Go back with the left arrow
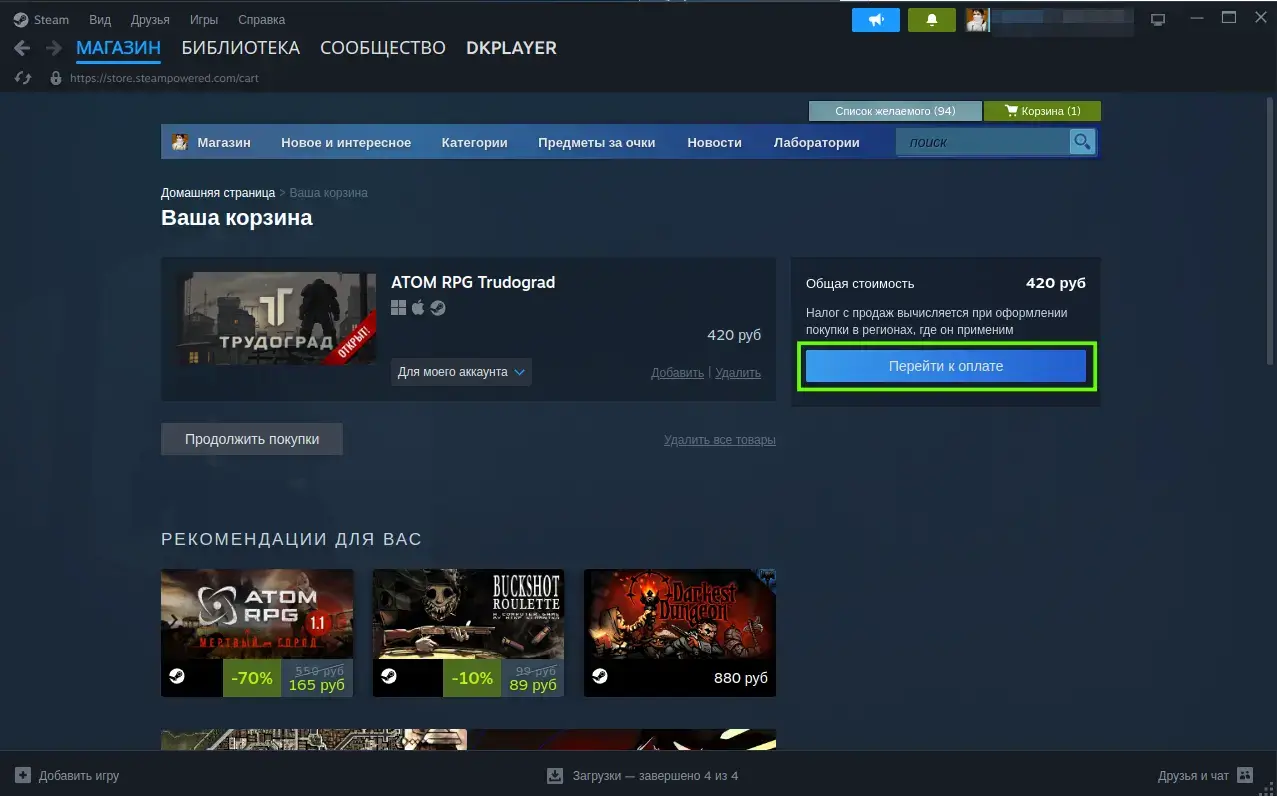This screenshot has width=1277, height=796. click(22, 48)
